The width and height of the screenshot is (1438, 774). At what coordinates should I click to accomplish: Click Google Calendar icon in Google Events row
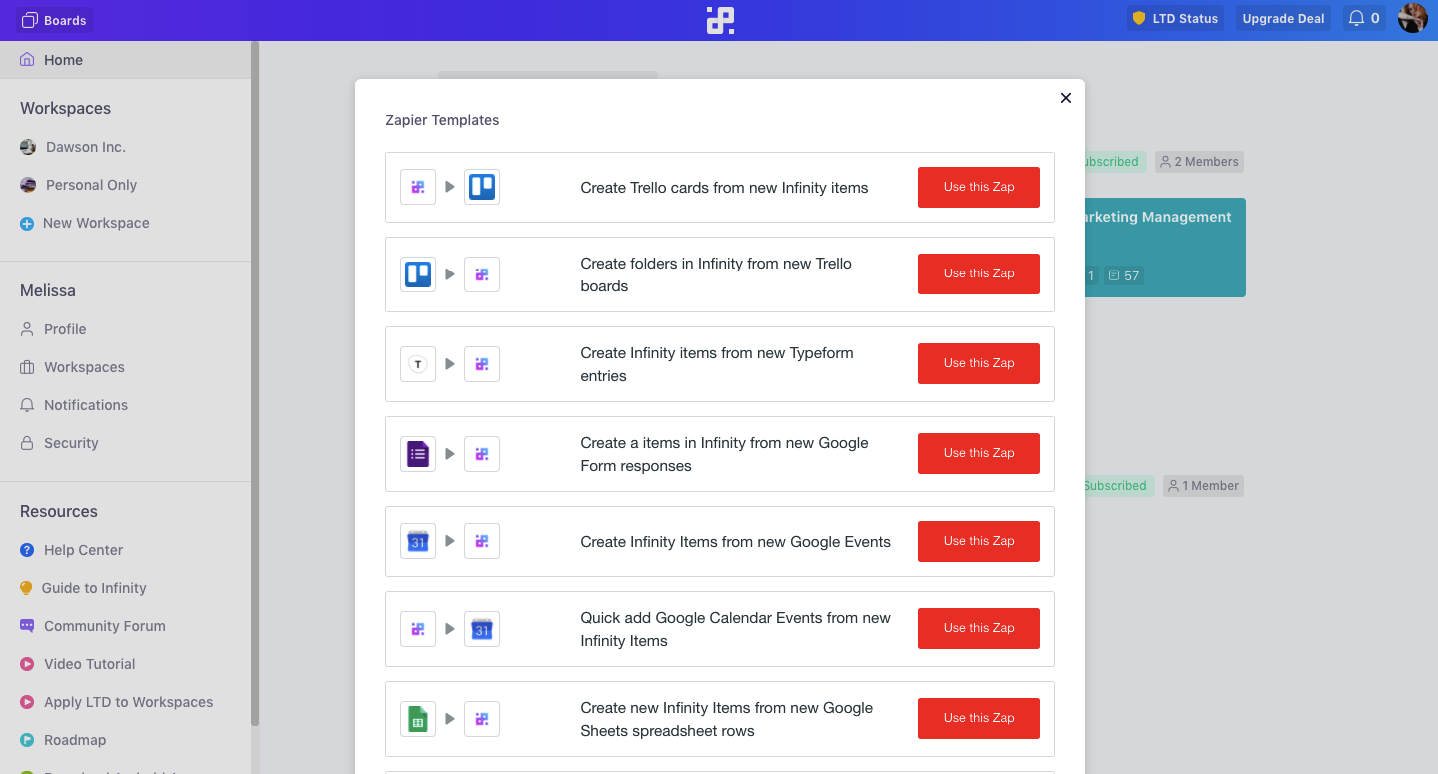click(x=418, y=541)
